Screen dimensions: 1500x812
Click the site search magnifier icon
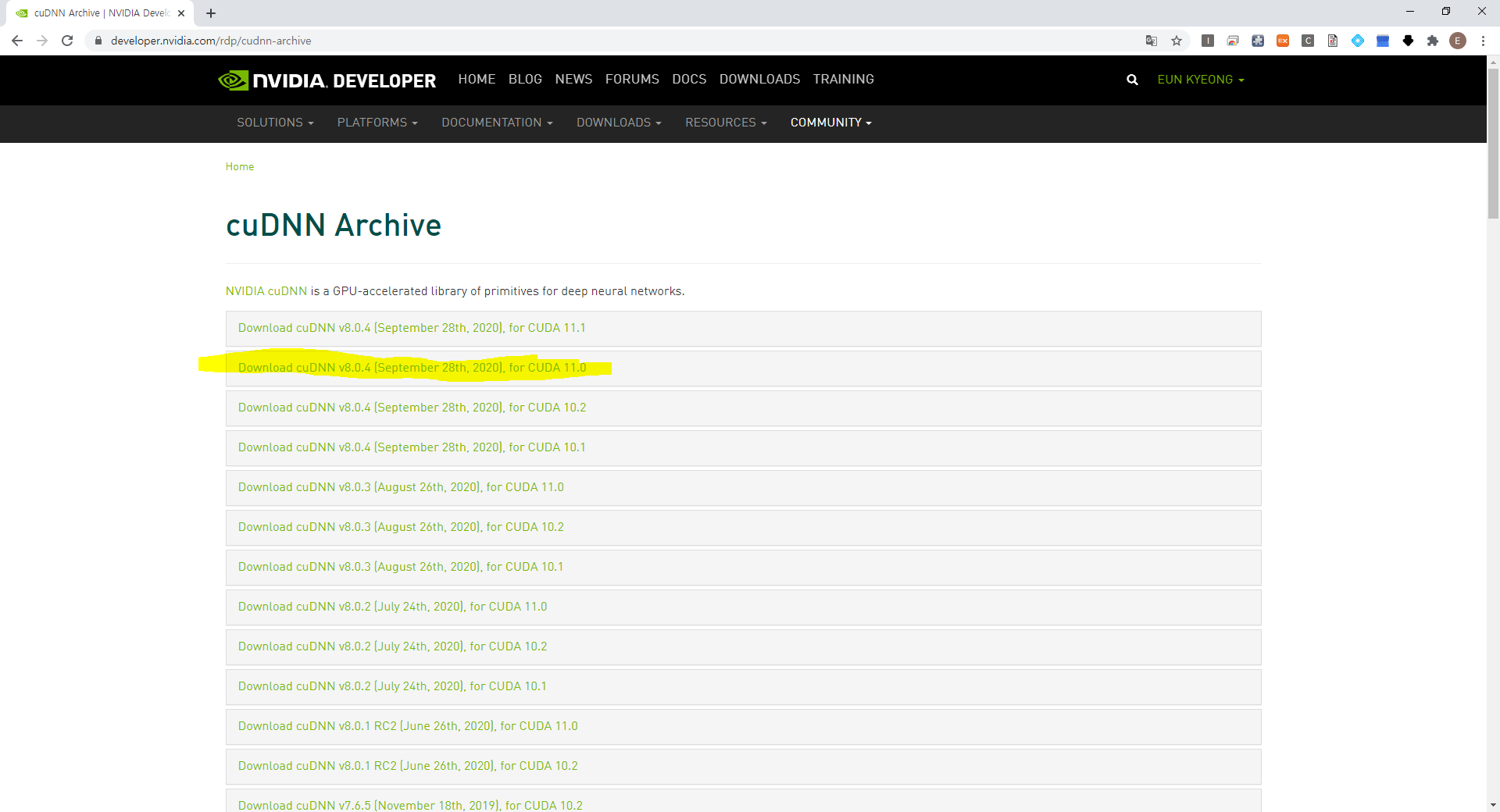[x=1132, y=80]
